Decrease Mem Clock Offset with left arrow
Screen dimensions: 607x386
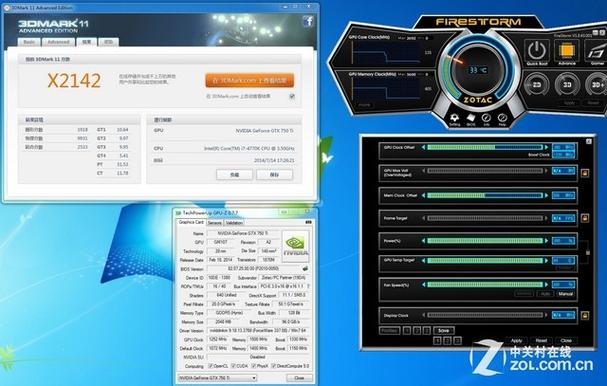tap(423, 196)
